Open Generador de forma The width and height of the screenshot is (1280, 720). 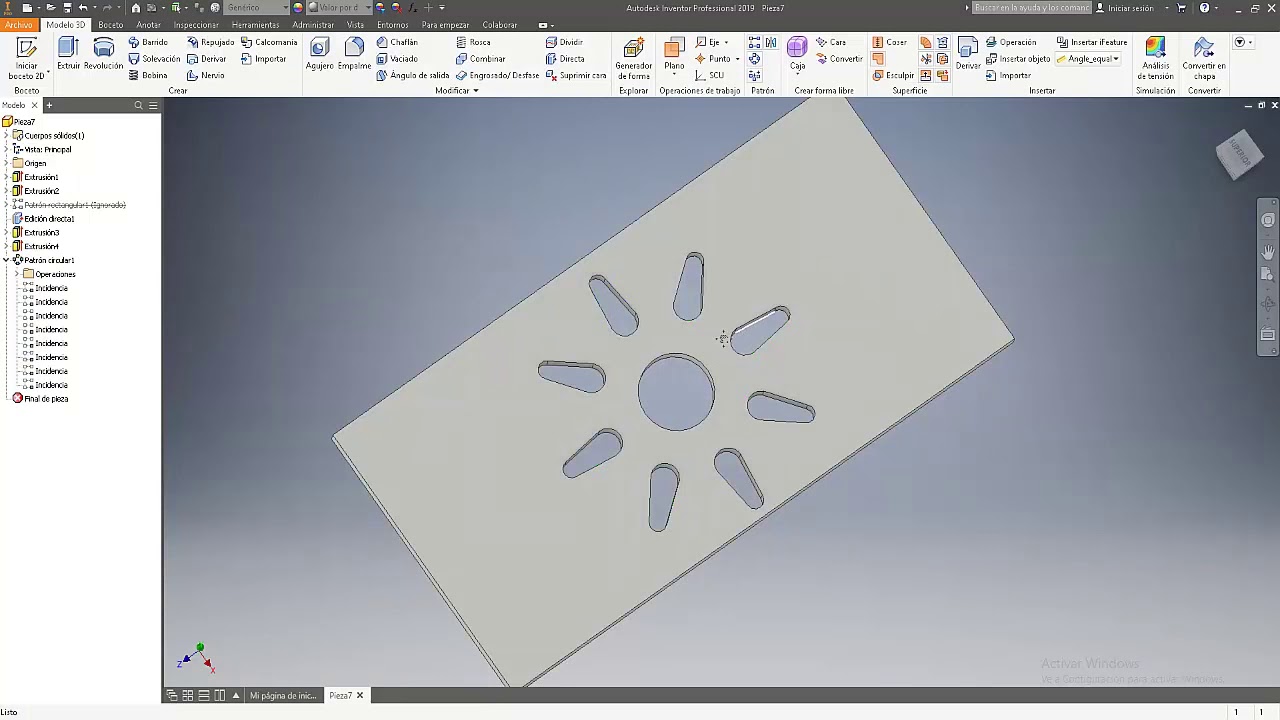[633, 59]
